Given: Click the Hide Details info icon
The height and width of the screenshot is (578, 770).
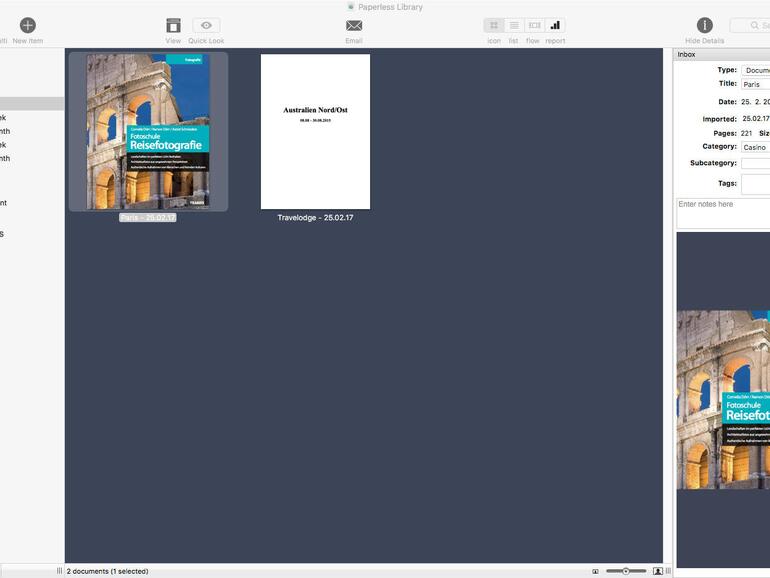Looking at the screenshot, I should pos(705,25).
